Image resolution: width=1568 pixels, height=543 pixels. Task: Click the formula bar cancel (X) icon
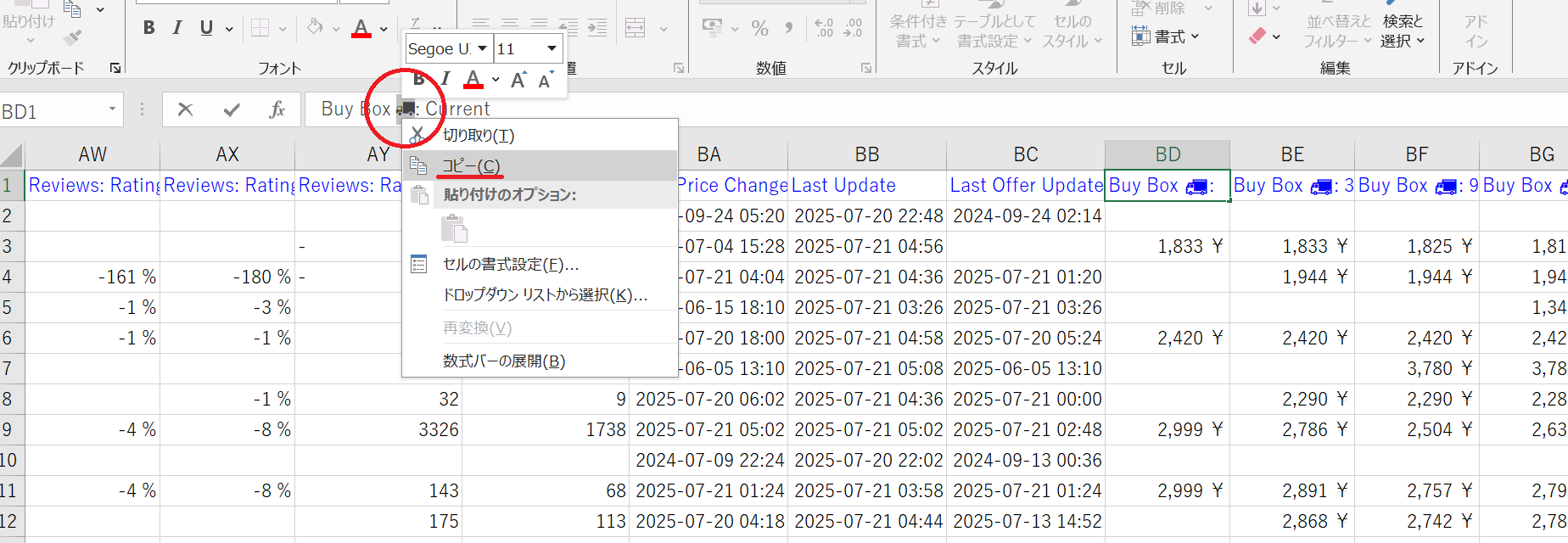185,109
